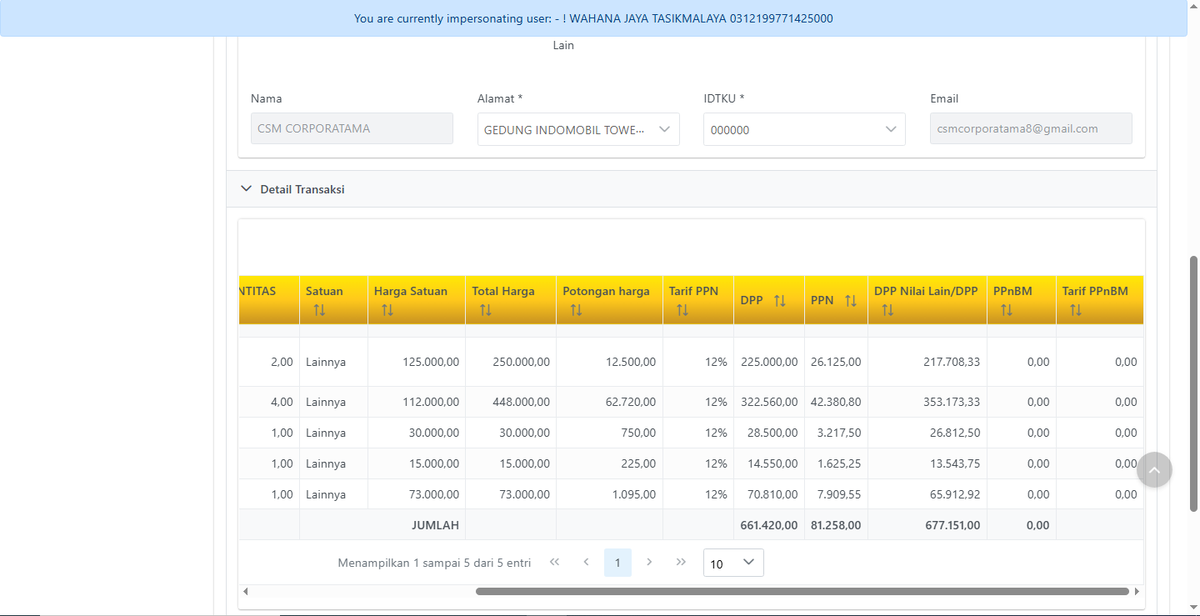This screenshot has height=616, width=1200.
Task: Click PPN cell 7.909,55
Action: click(839, 494)
